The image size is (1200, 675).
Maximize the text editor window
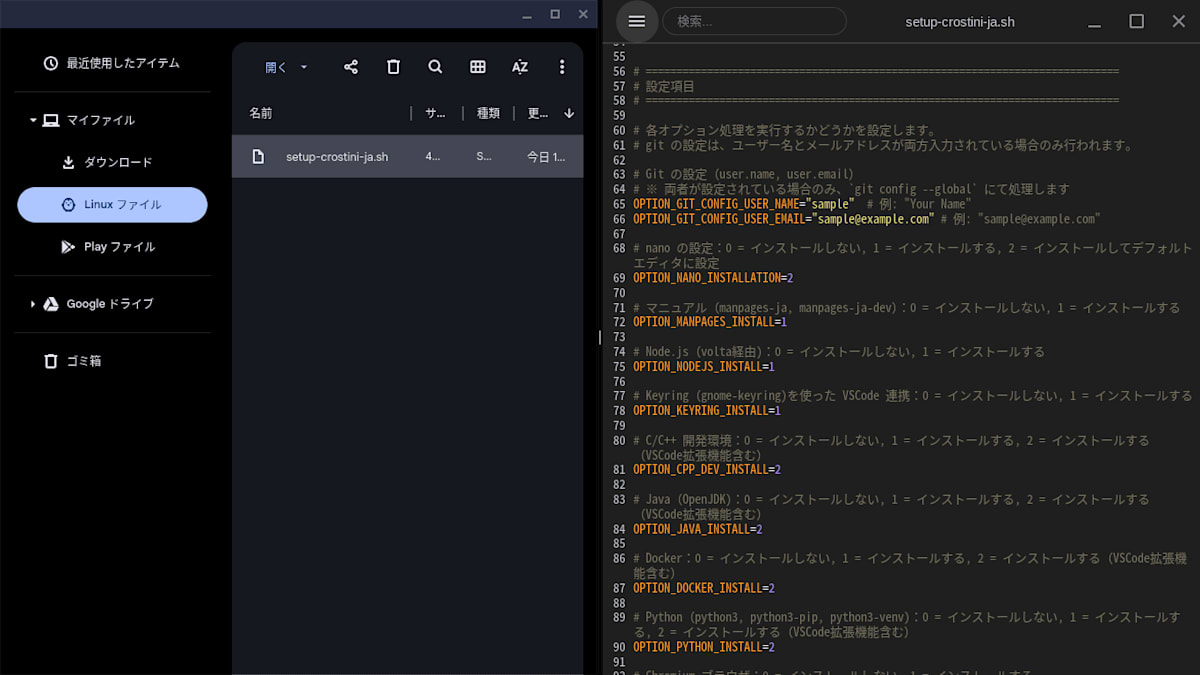click(1136, 21)
